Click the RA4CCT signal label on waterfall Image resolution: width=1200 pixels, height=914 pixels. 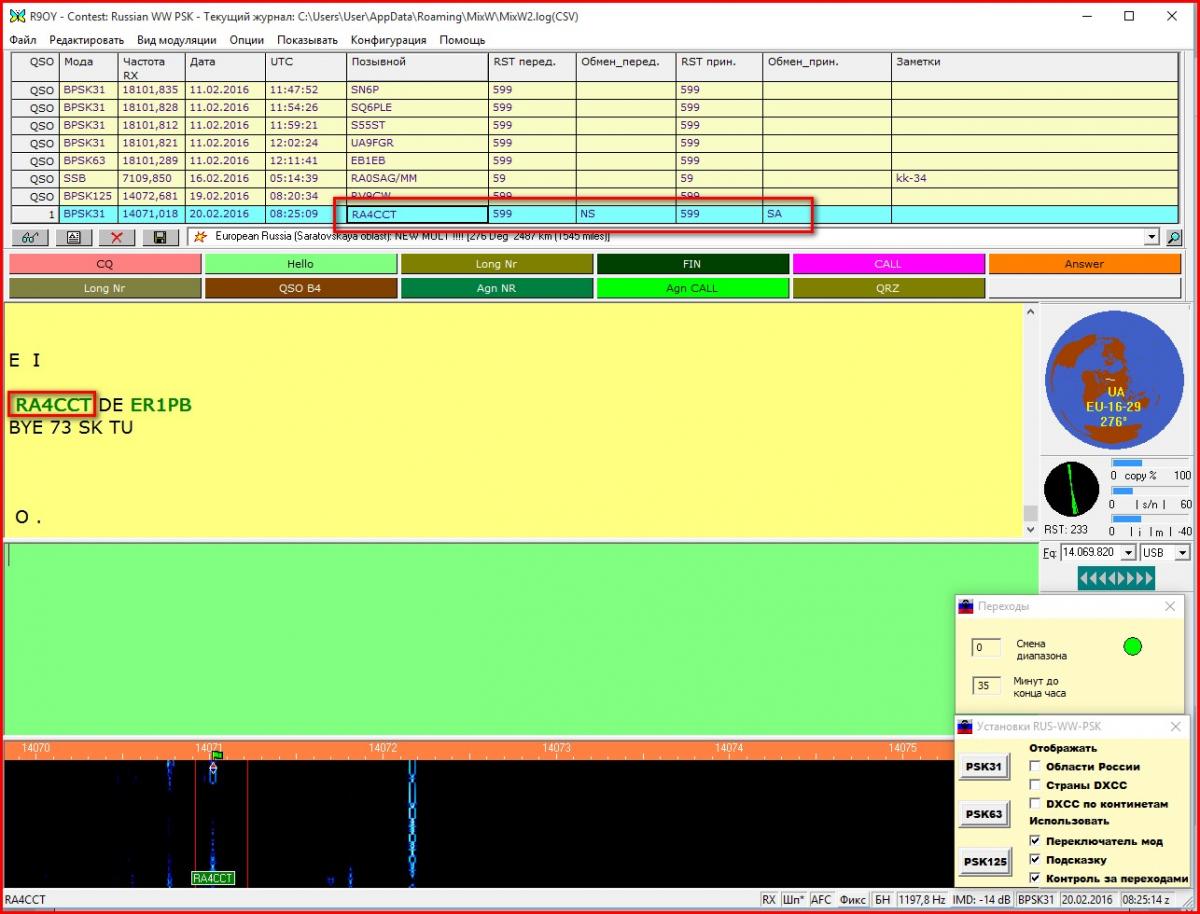213,878
